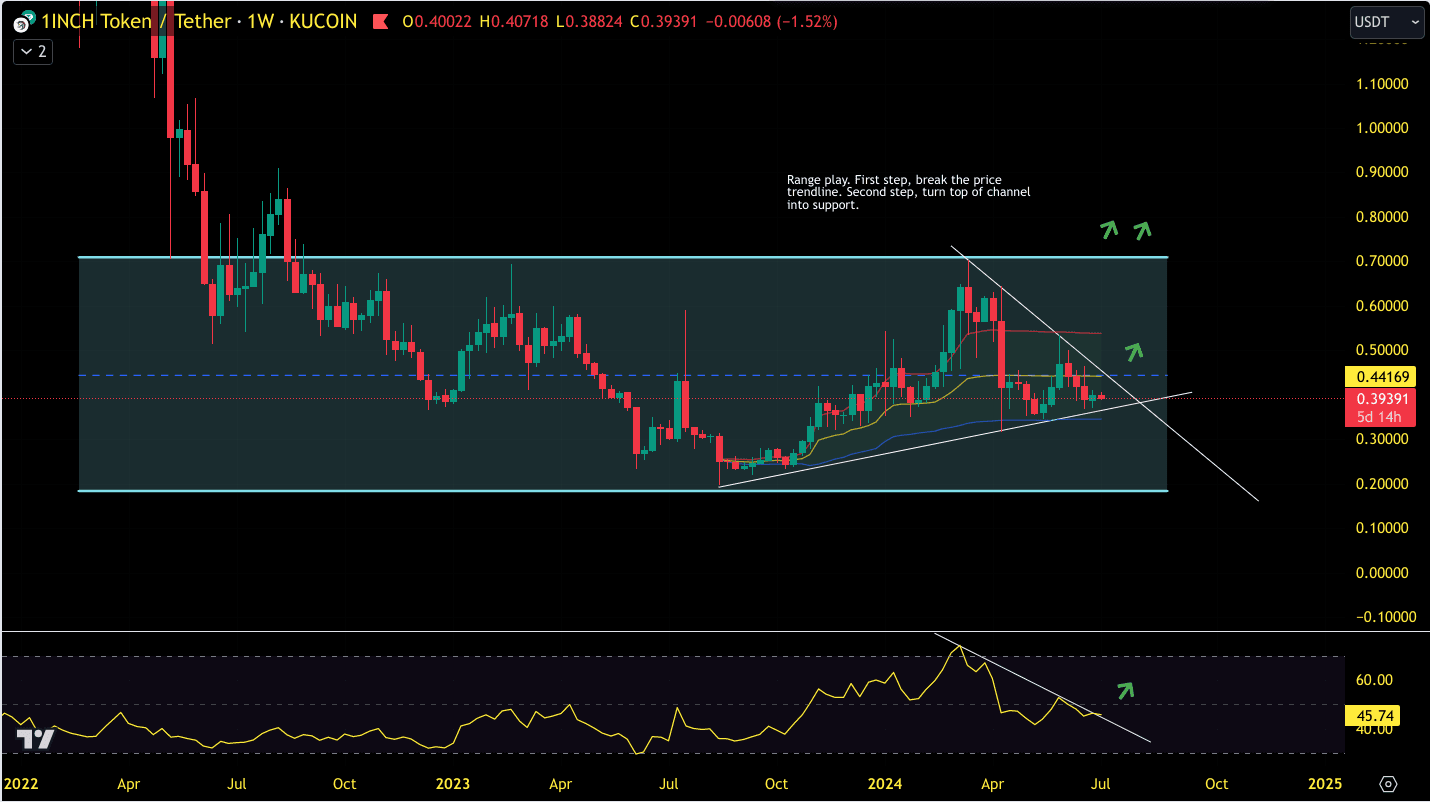The height and width of the screenshot is (802, 1430).
Task: Click the Oct 2024 time axis label
Action: point(1216,783)
